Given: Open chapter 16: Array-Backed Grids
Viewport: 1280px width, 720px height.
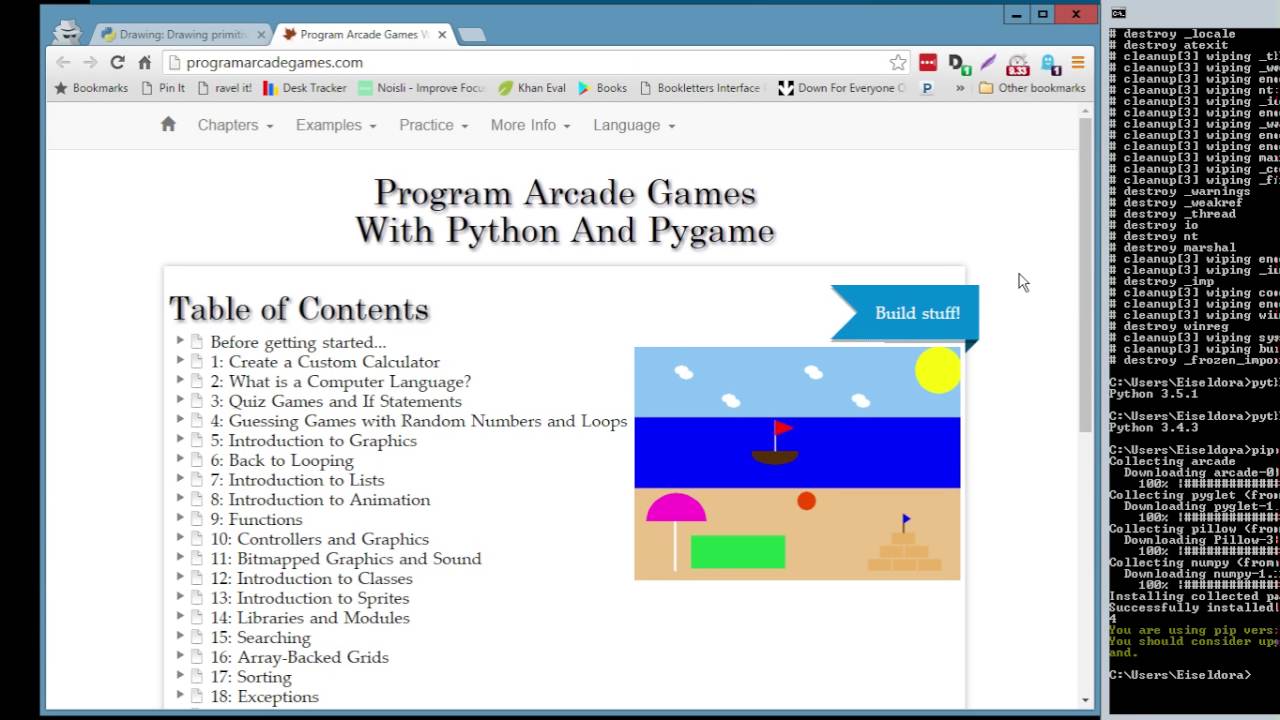Looking at the screenshot, I should 299,657.
